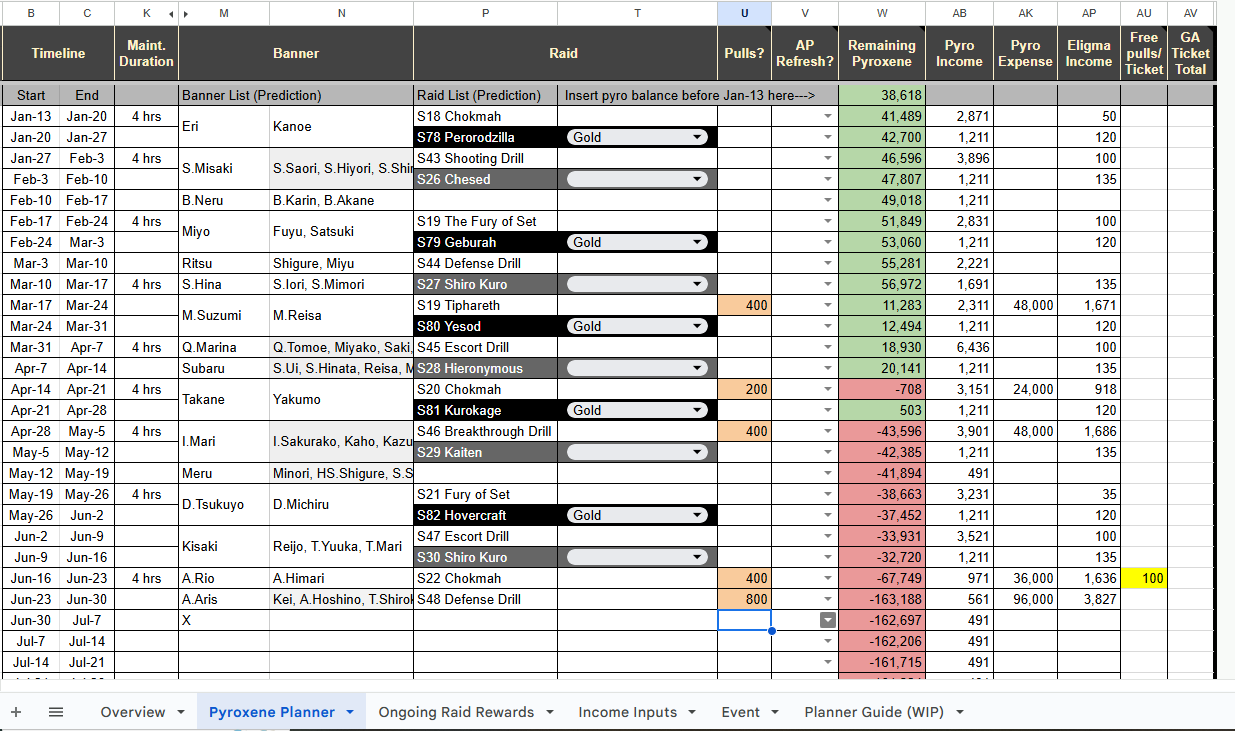Select column B header
The height and width of the screenshot is (731, 1235).
pyautogui.click(x=31, y=13)
